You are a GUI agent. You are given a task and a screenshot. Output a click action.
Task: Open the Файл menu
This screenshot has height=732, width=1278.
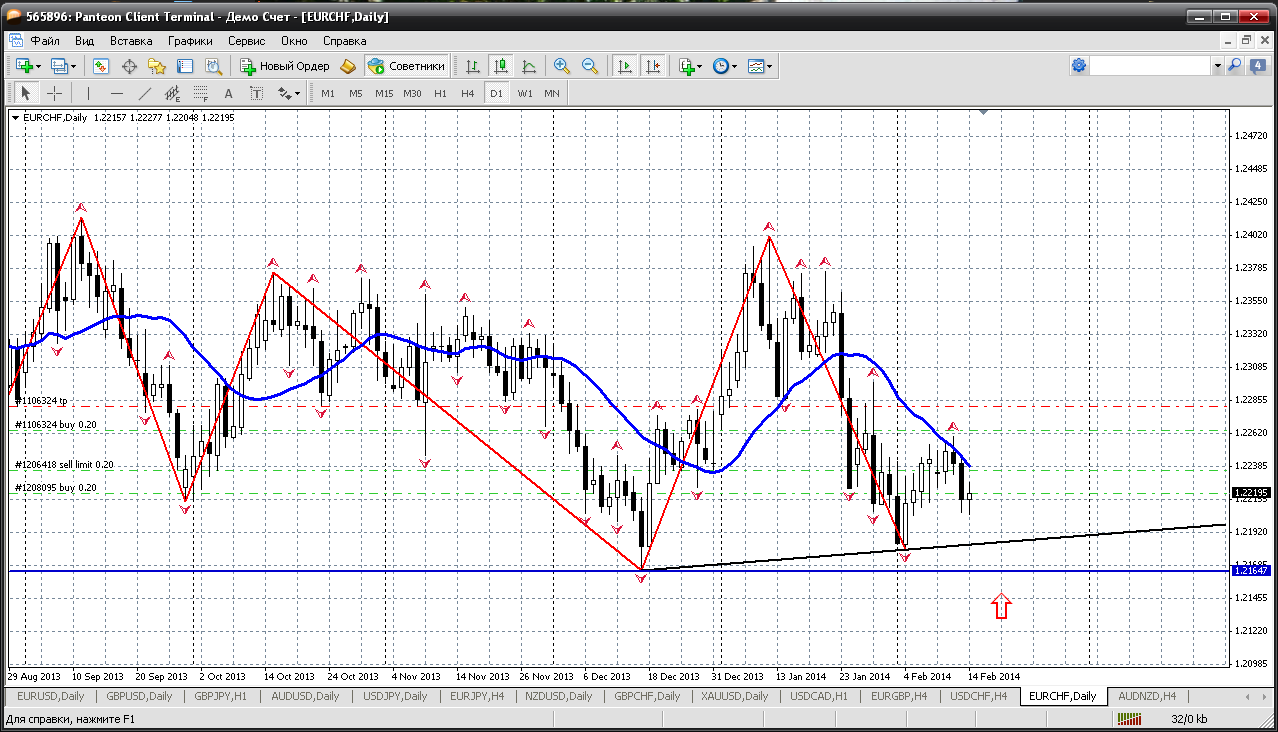(x=45, y=41)
